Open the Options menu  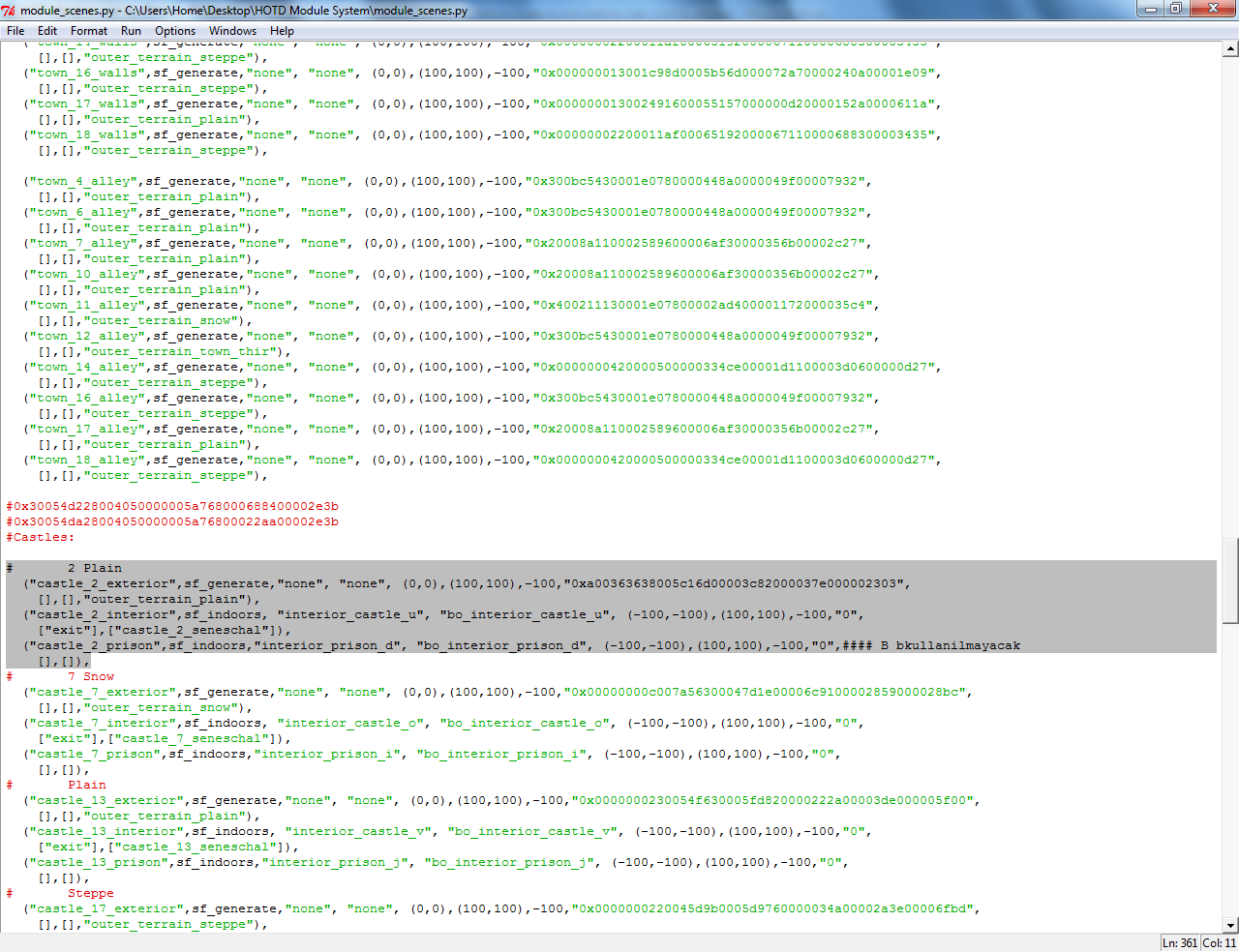pos(175,31)
